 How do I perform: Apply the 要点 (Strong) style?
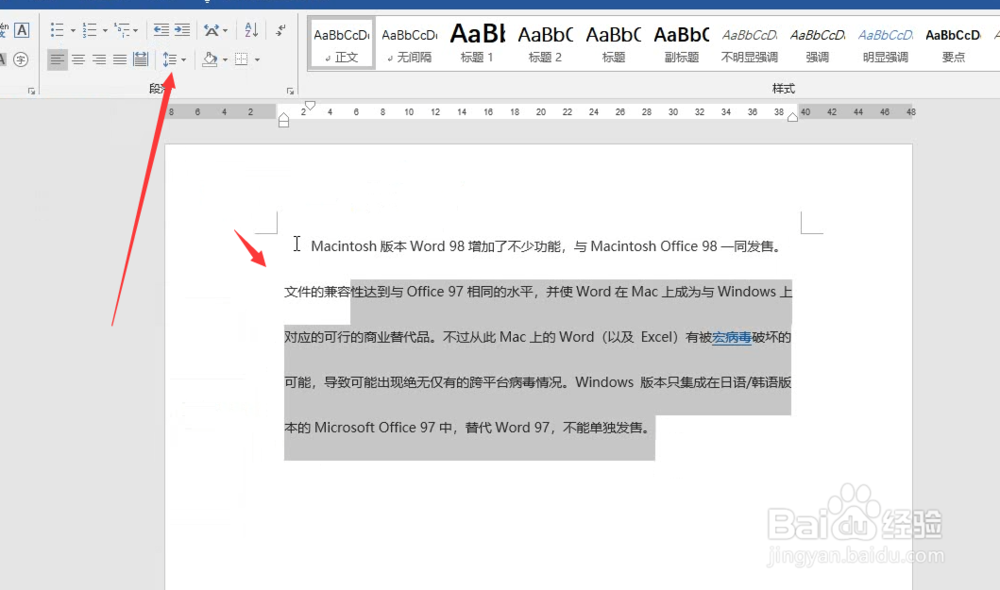tap(953, 43)
